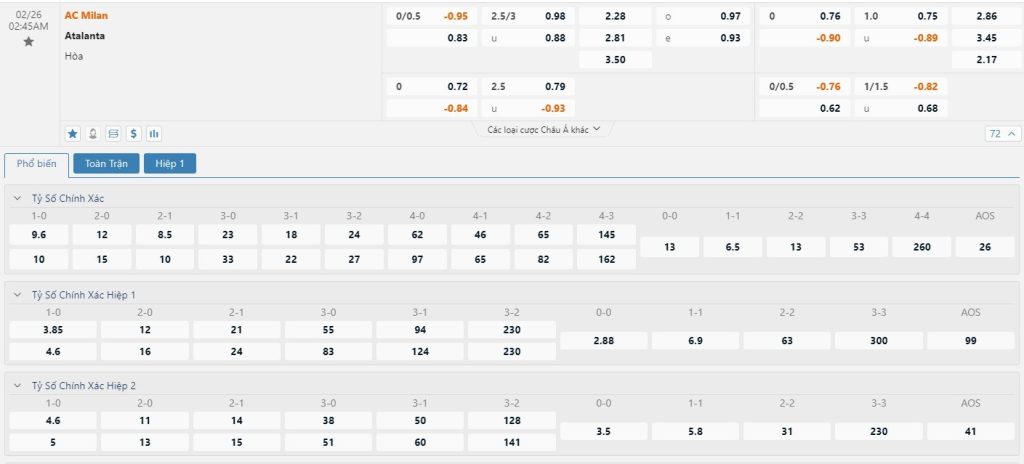Open the statistics bar chart icon
Image resolution: width=1024 pixels, height=464 pixels.
pos(154,133)
